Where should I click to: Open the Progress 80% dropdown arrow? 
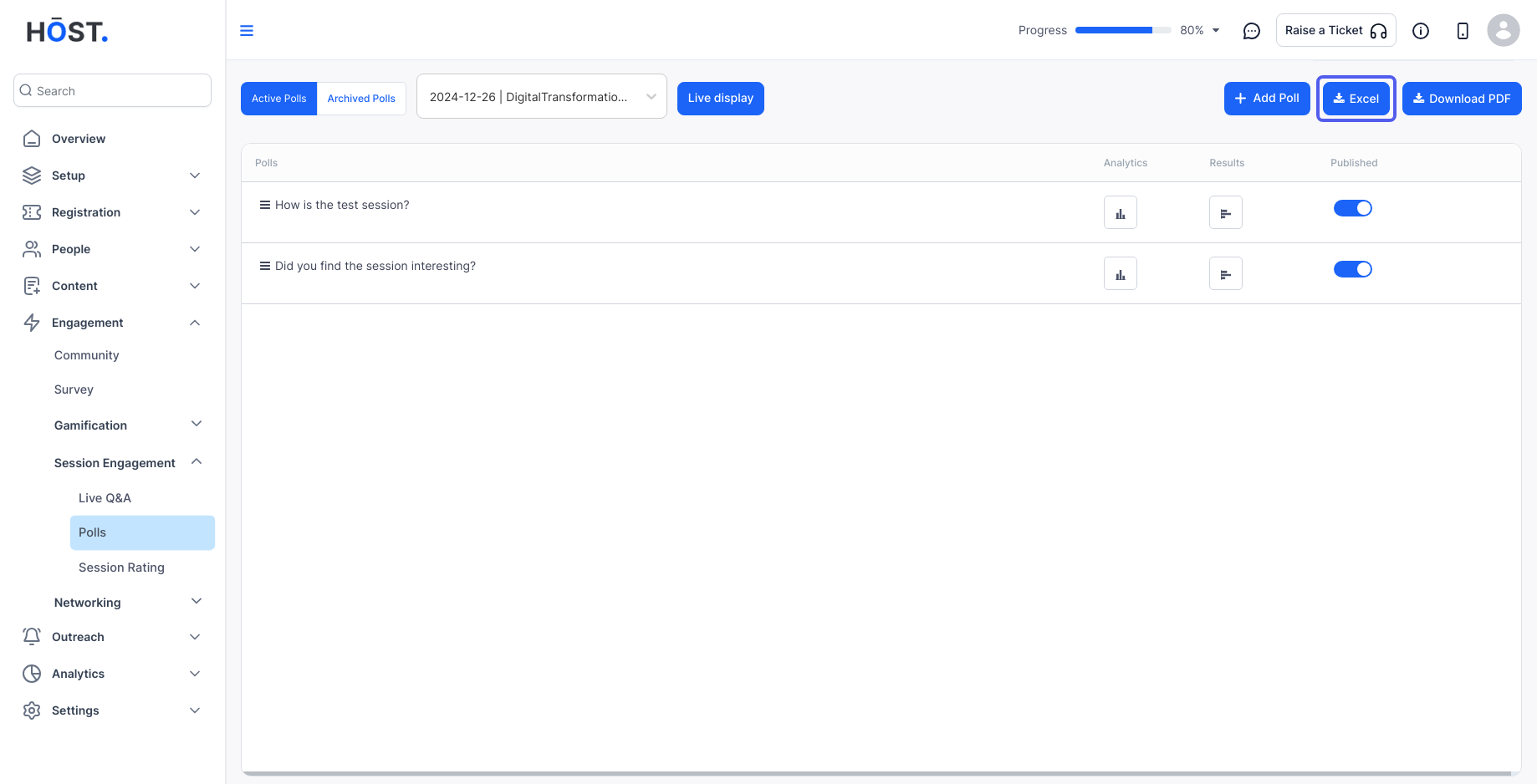pyautogui.click(x=1216, y=31)
